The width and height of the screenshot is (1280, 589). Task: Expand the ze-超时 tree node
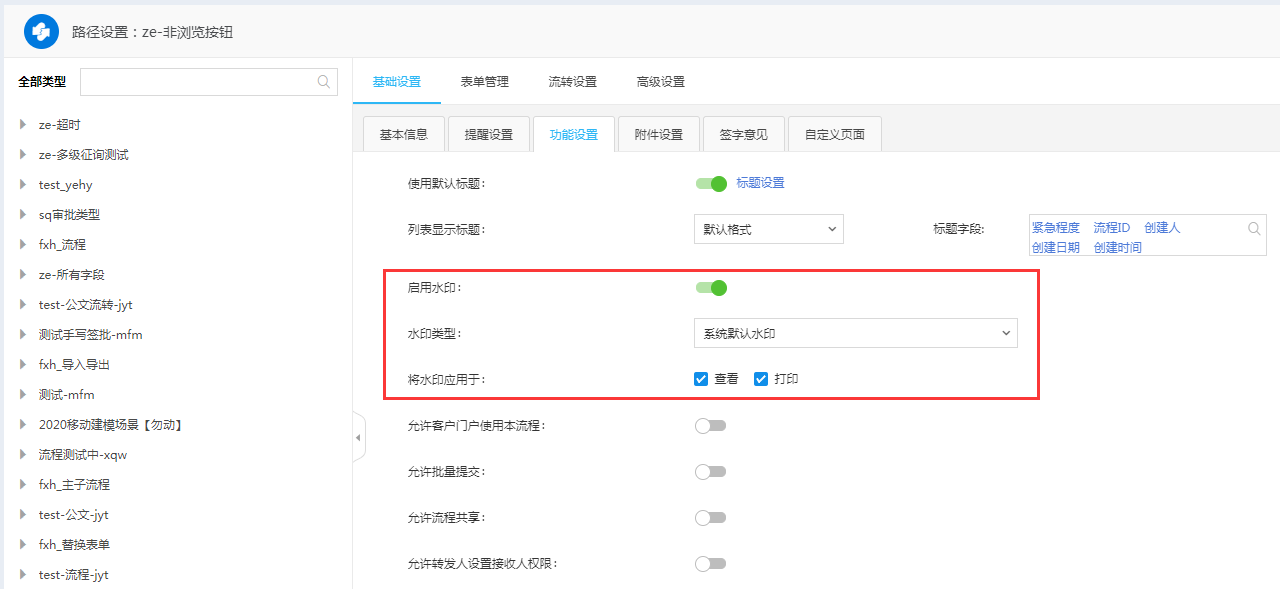click(x=23, y=125)
